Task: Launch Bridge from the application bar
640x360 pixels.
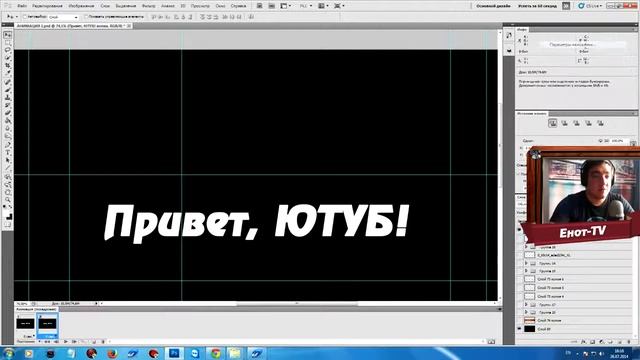Action: tap(259, 6)
